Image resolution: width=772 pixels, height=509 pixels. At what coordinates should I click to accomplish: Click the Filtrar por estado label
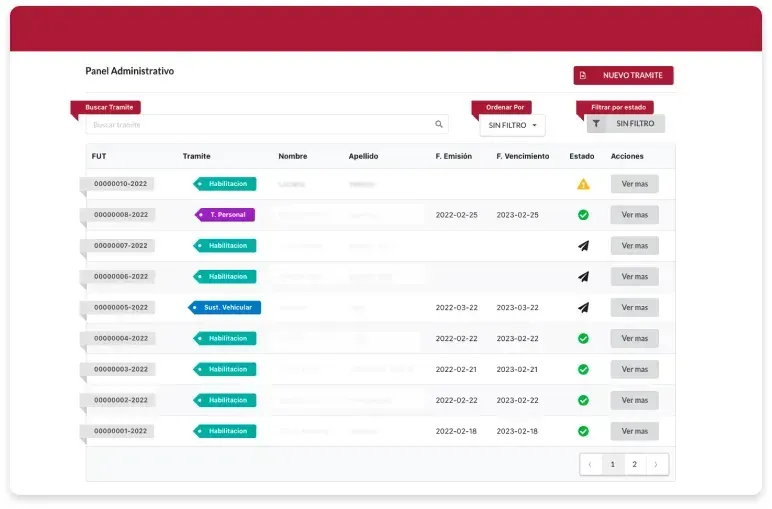(x=618, y=107)
